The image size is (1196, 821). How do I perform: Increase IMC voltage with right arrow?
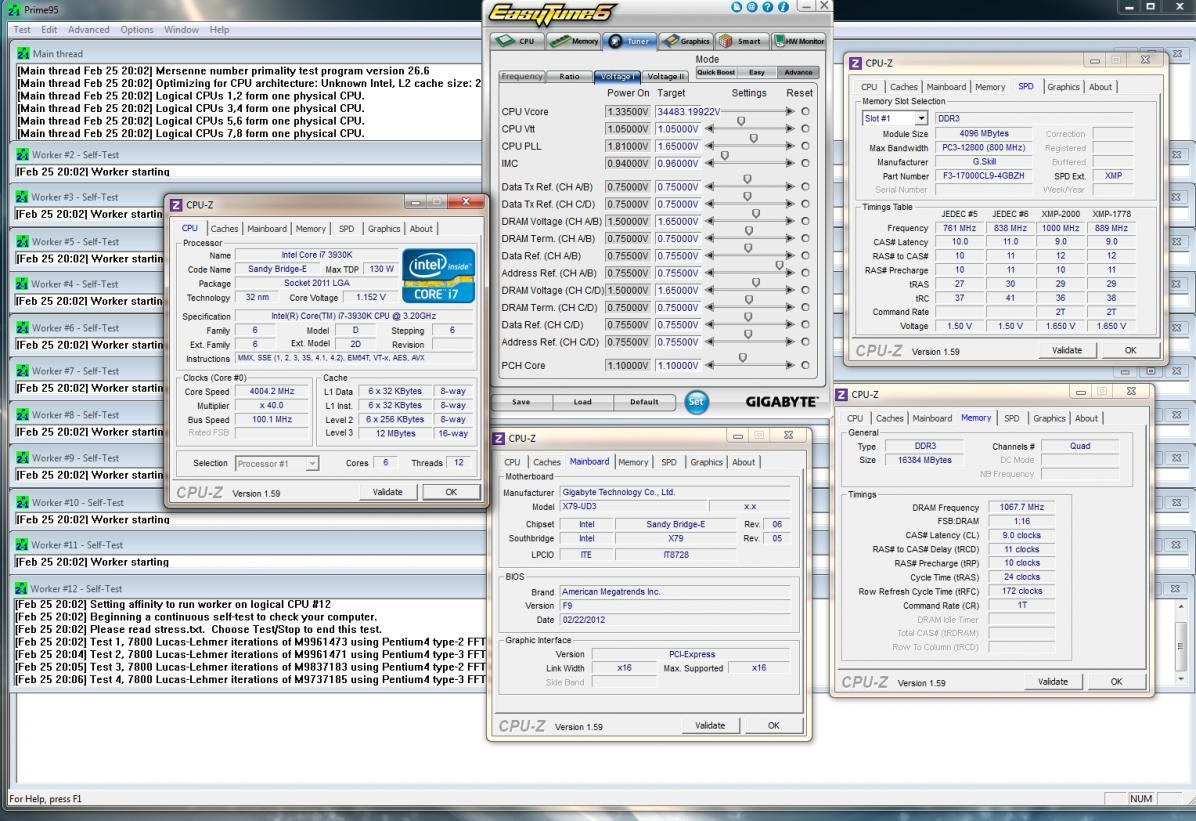pos(790,163)
